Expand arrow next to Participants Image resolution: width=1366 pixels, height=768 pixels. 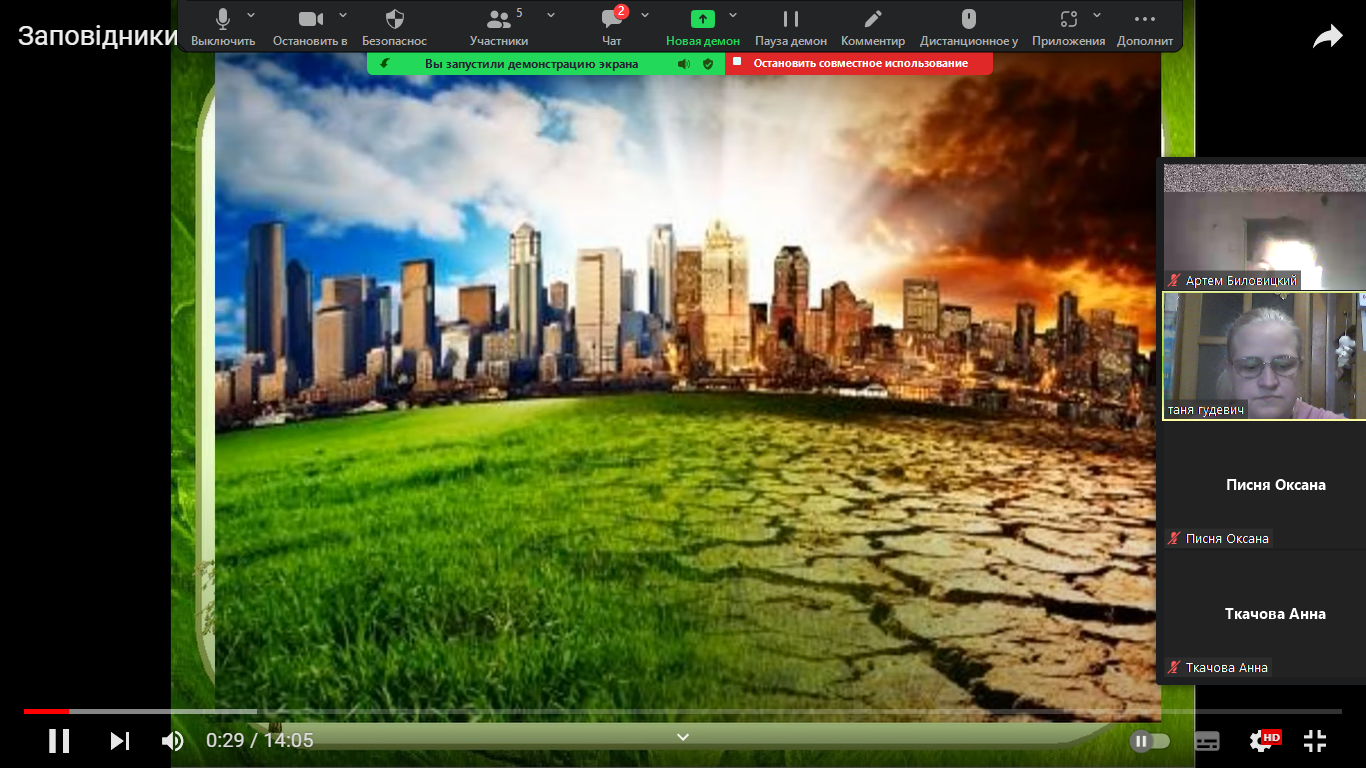(x=551, y=15)
